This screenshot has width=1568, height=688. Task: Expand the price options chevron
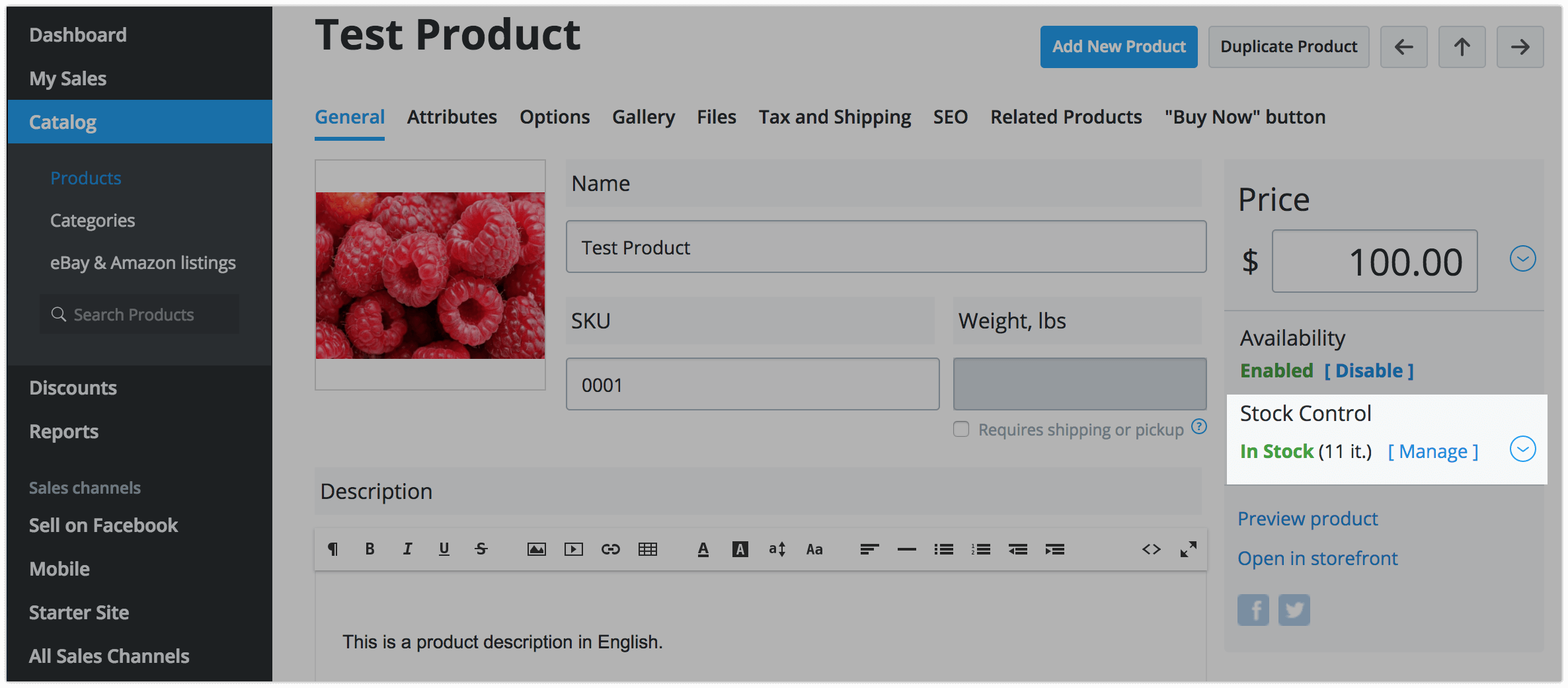point(1522,259)
